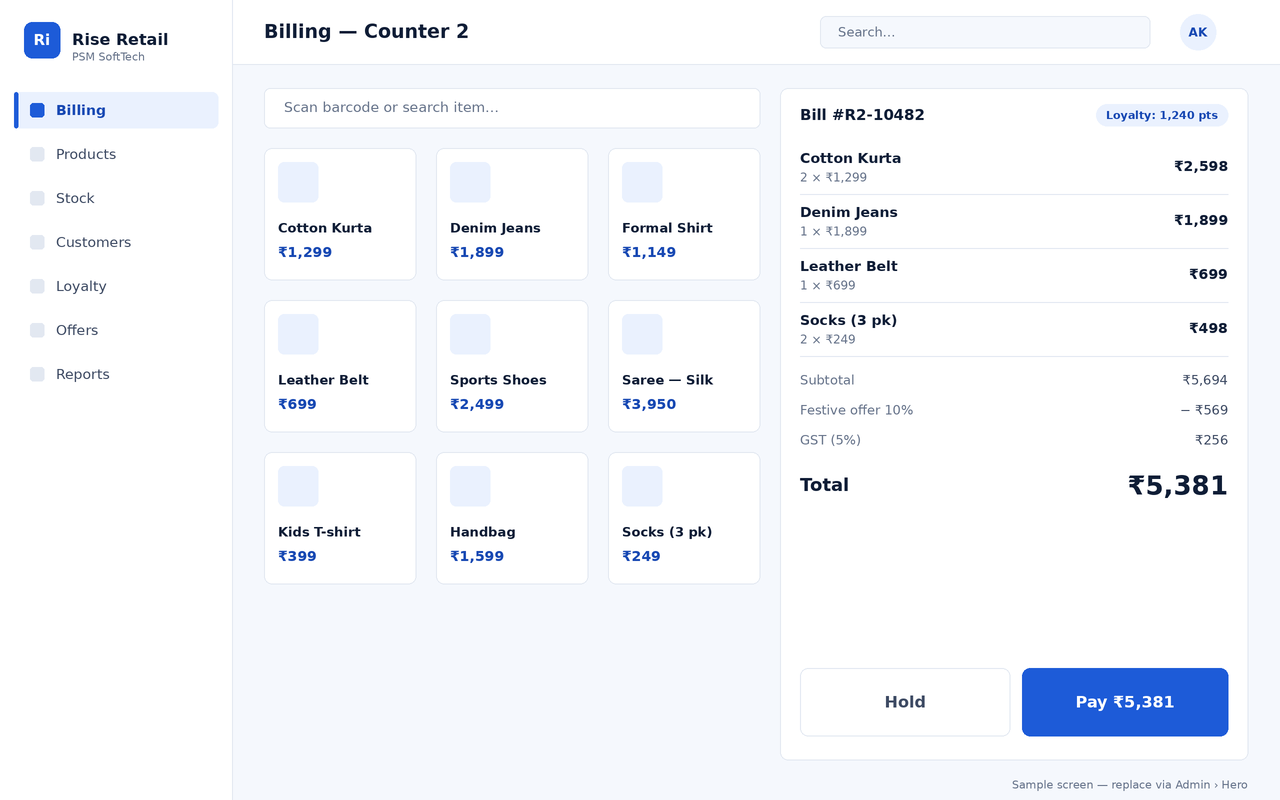
Task: Click the Sample screen footer note
Action: pos(1130,785)
